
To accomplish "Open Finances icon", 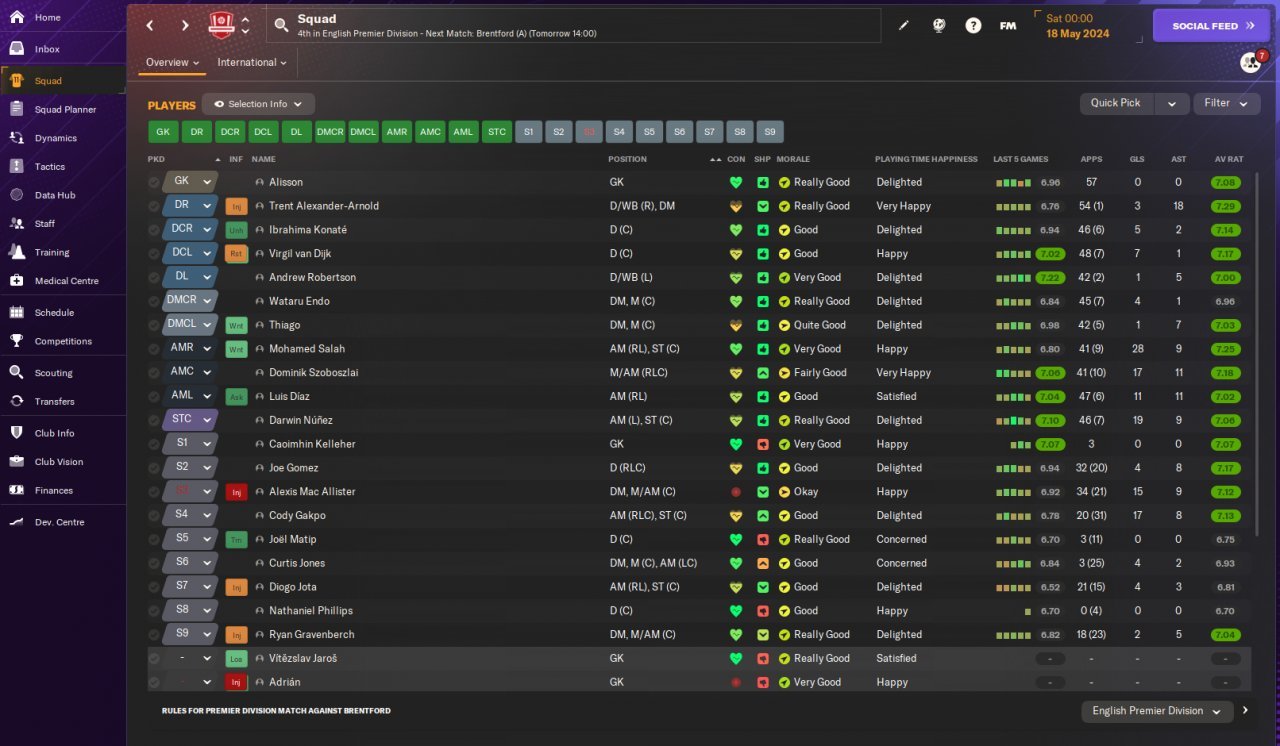I will coord(16,490).
